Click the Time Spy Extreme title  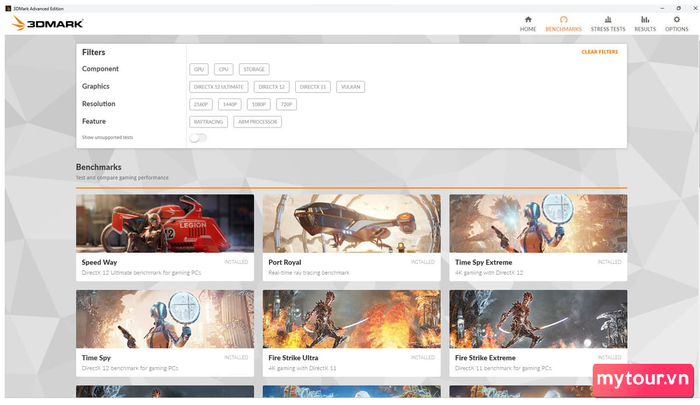[x=483, y=262]
